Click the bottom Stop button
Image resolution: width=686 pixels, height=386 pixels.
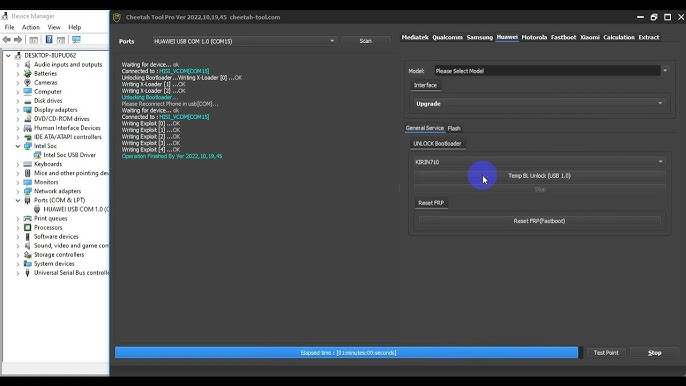(x=654, y=353)
